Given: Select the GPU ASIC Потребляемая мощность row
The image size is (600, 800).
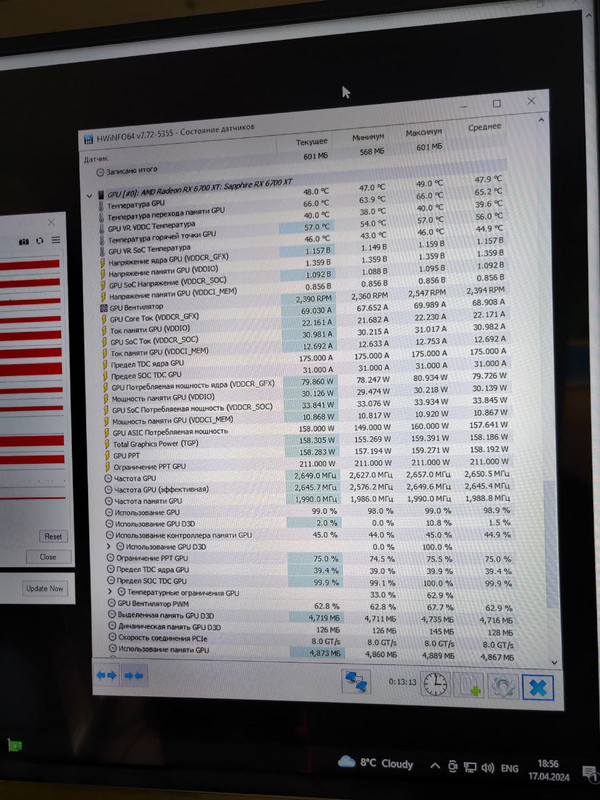Looking at the screenshot, I should click(x=305, y=428).
